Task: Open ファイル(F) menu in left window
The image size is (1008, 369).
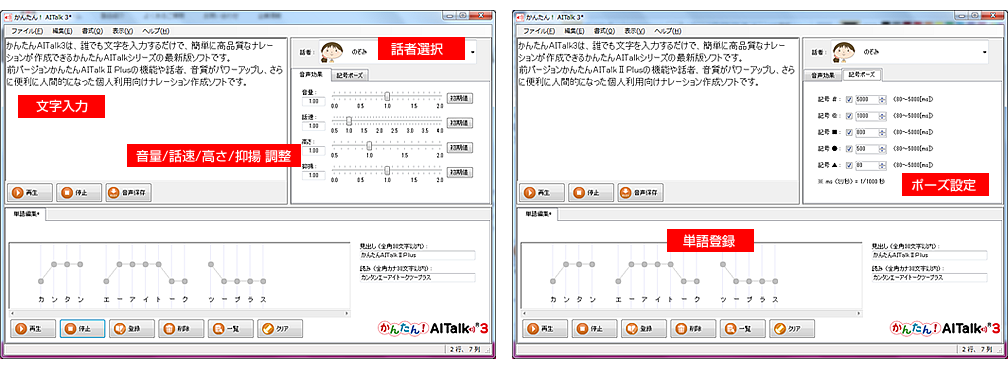Action: click(x=27, y=31)
